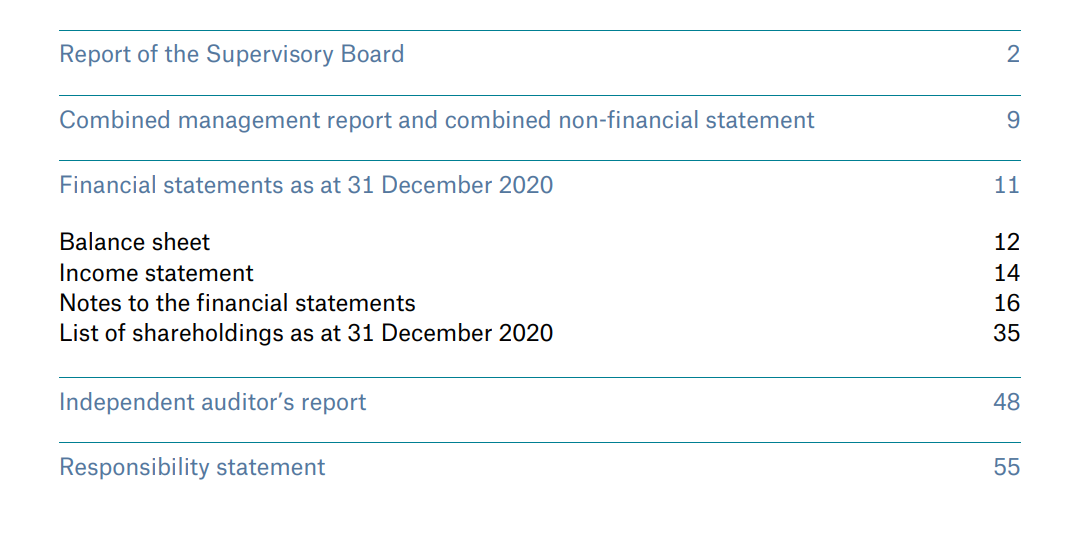Open Responsibility statement entry
Screen dimensions: 1065x538
[192, 467]
